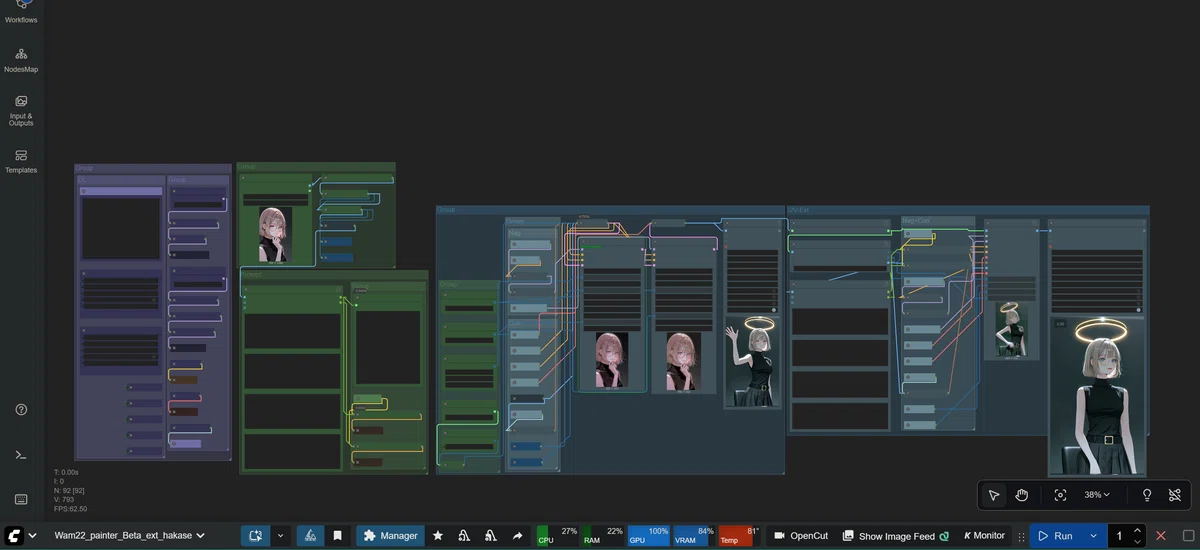Run the workflow with Run button

coord(1056,536)
